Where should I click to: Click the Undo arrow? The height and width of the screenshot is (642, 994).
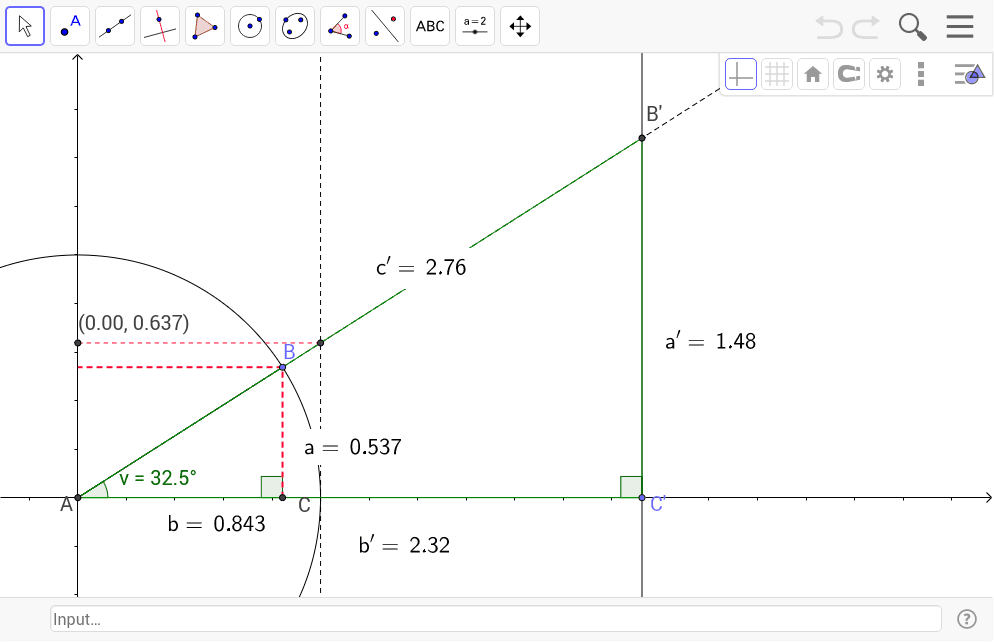[x=829, y=27]
